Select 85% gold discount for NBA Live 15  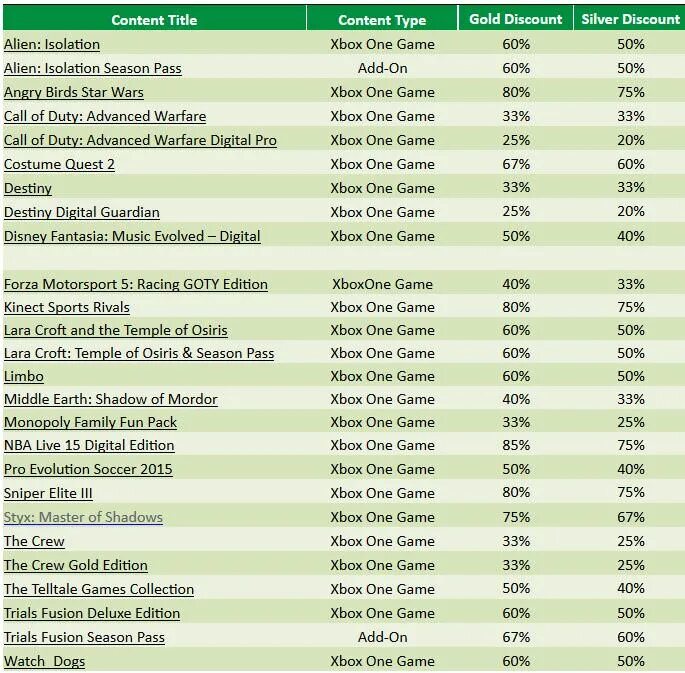pos(516,445)
